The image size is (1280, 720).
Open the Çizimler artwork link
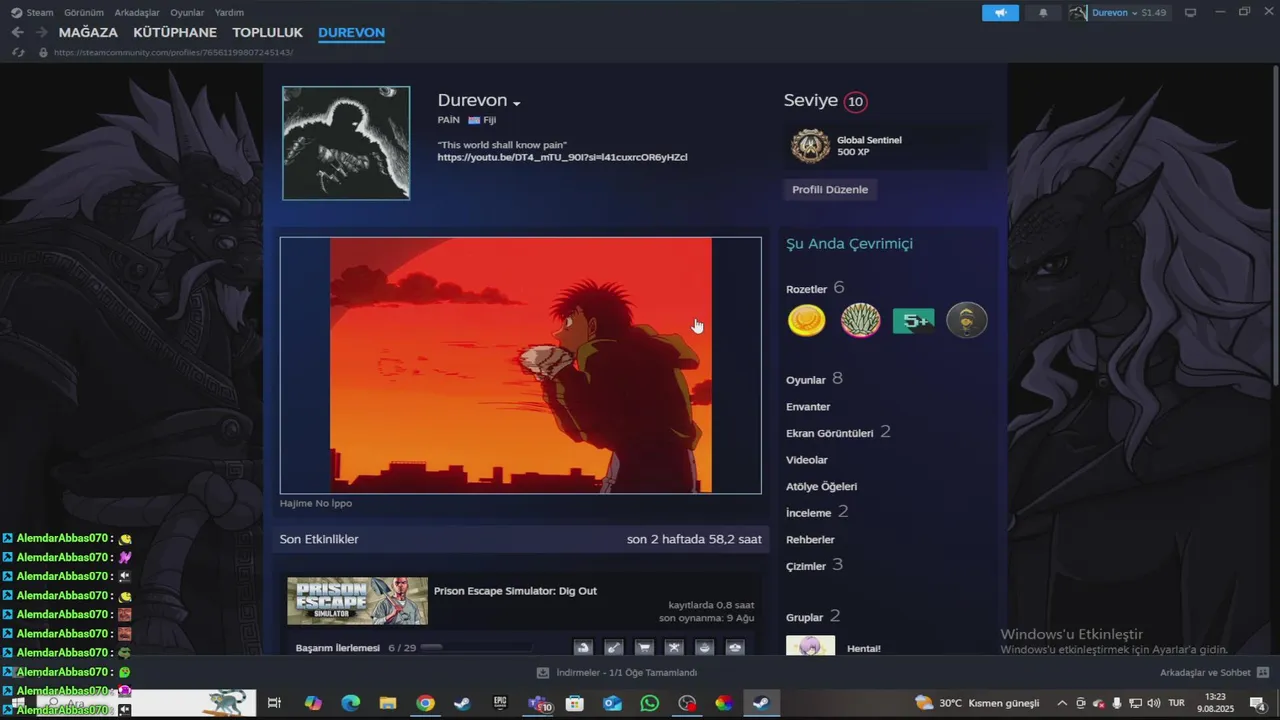coord(806,566)
